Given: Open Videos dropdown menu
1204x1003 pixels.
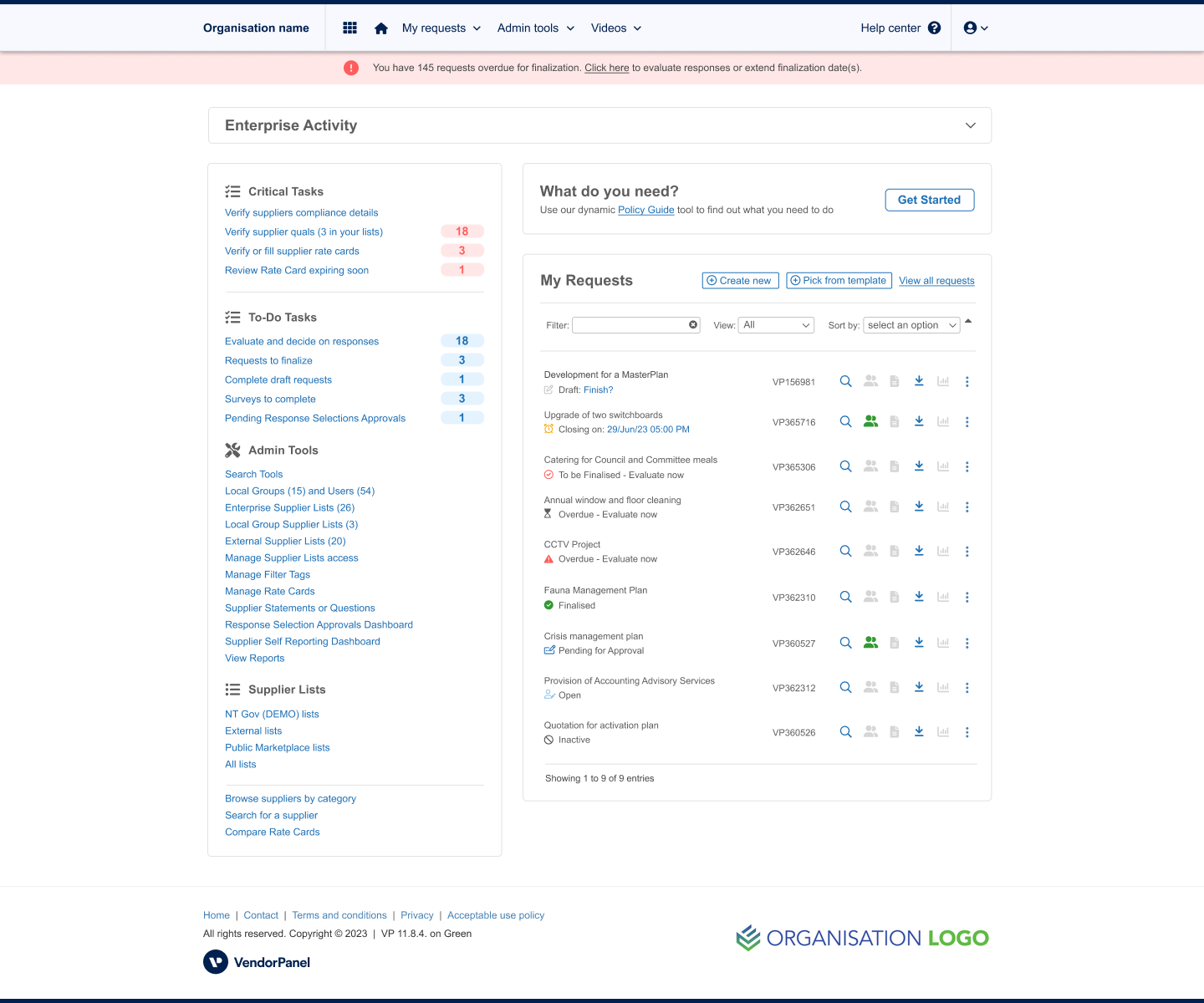Looking at the screenshot, I should (616, 28).
